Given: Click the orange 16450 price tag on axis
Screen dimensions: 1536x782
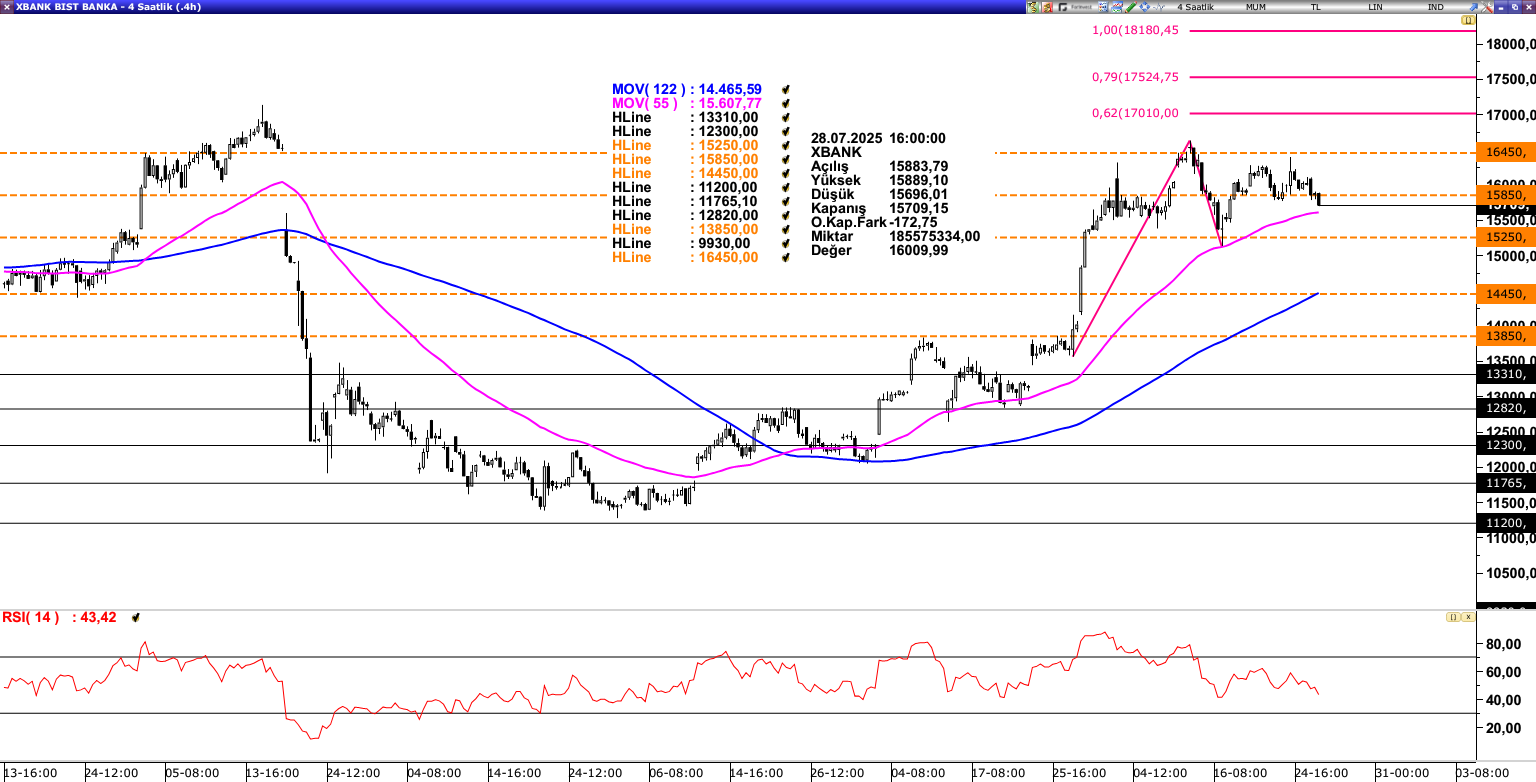Looking at the screenshot, I should [1506, 152].
